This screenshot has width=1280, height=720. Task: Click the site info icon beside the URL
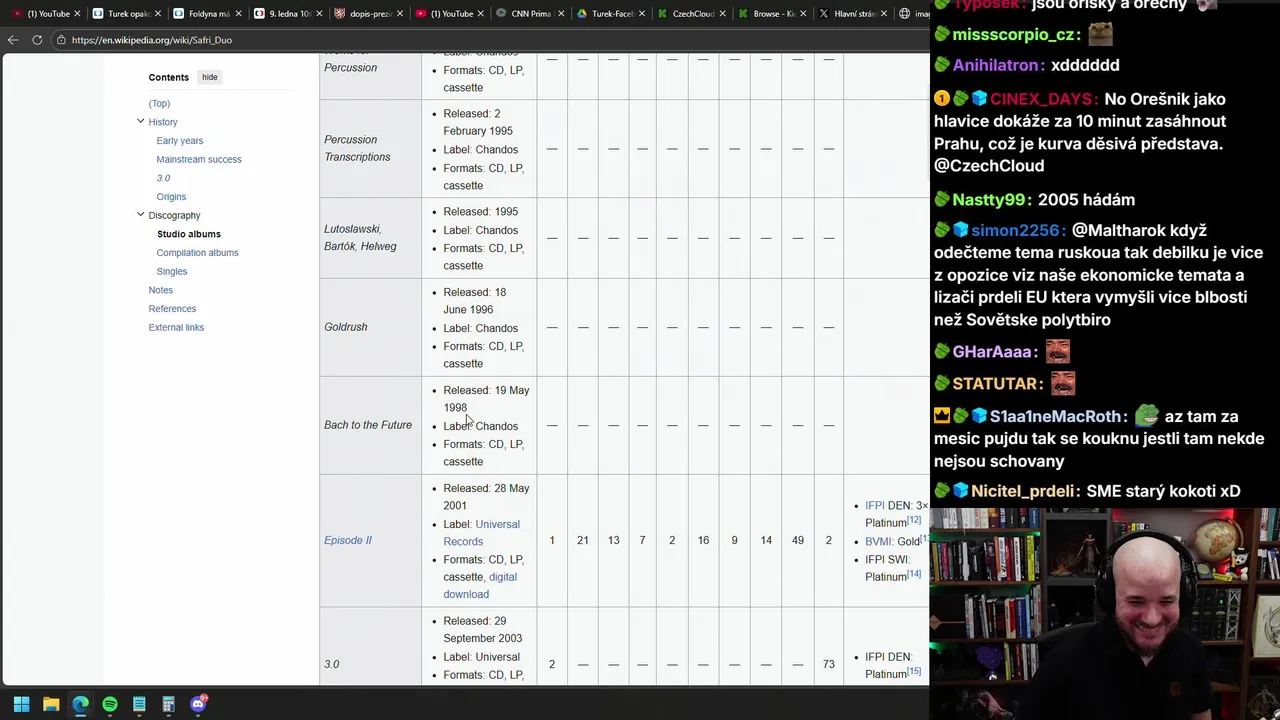tap(62, 40)
